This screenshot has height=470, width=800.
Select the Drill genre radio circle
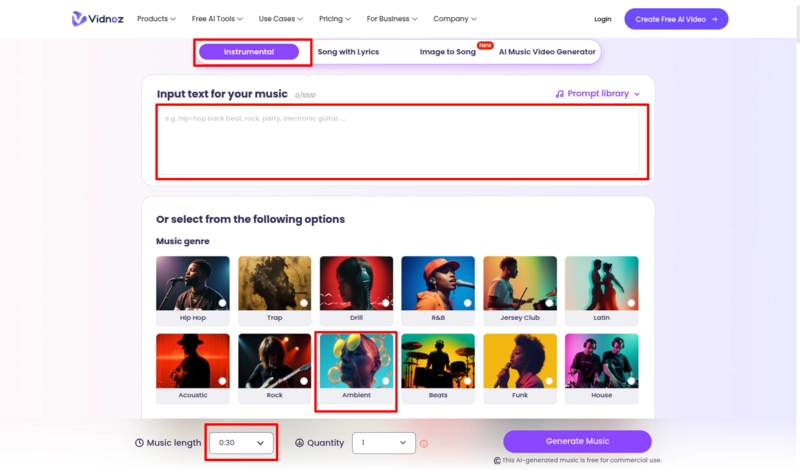tap(386, 303)
